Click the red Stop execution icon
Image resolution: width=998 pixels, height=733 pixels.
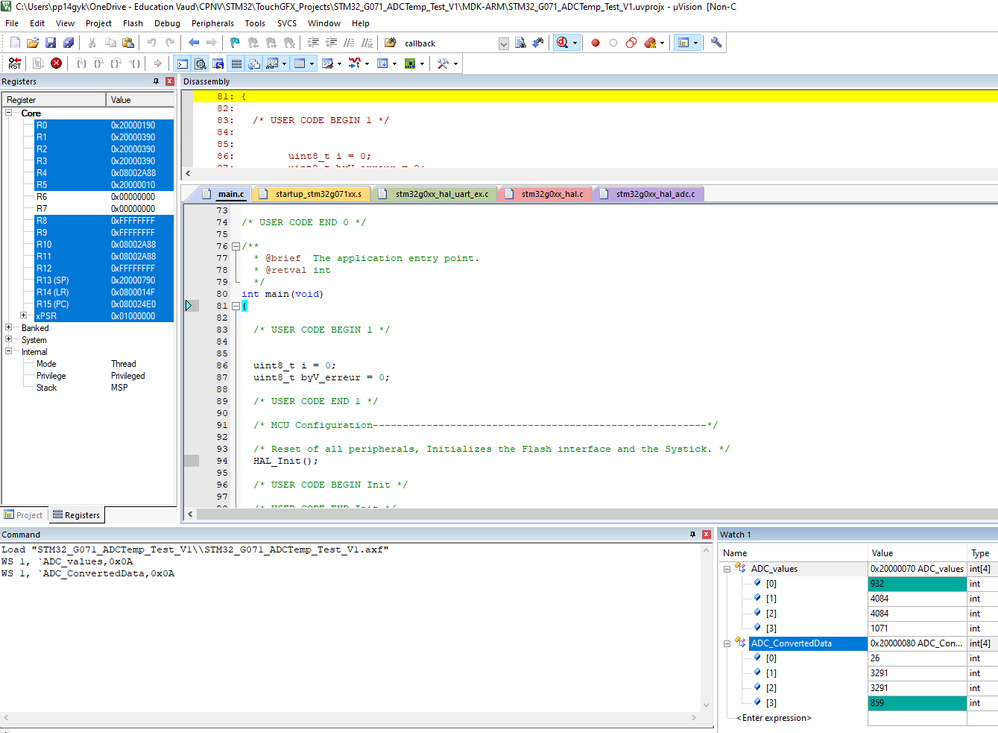pyautogui.click(x=56, y=63)
